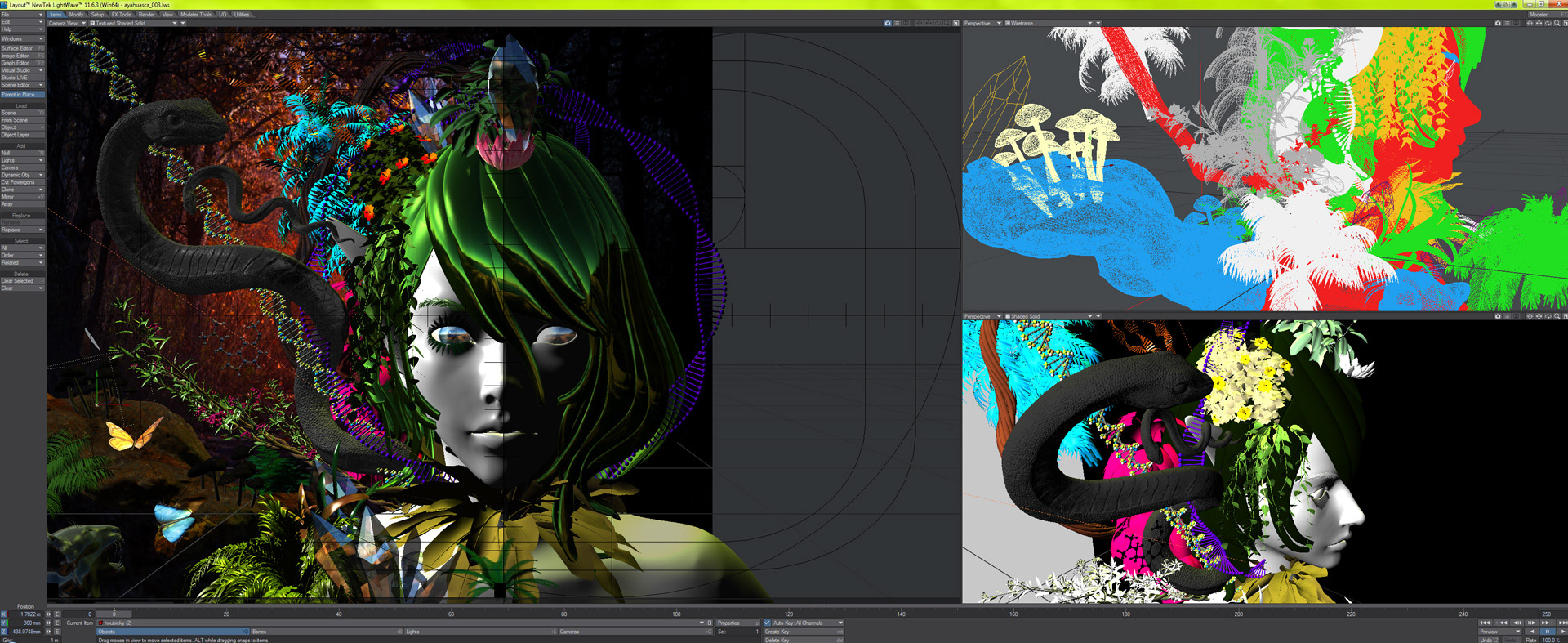Viewport: 1568px width, 643px height.
Task: Click keyframe arrows icon next to X position
Action: pos(48,614)
